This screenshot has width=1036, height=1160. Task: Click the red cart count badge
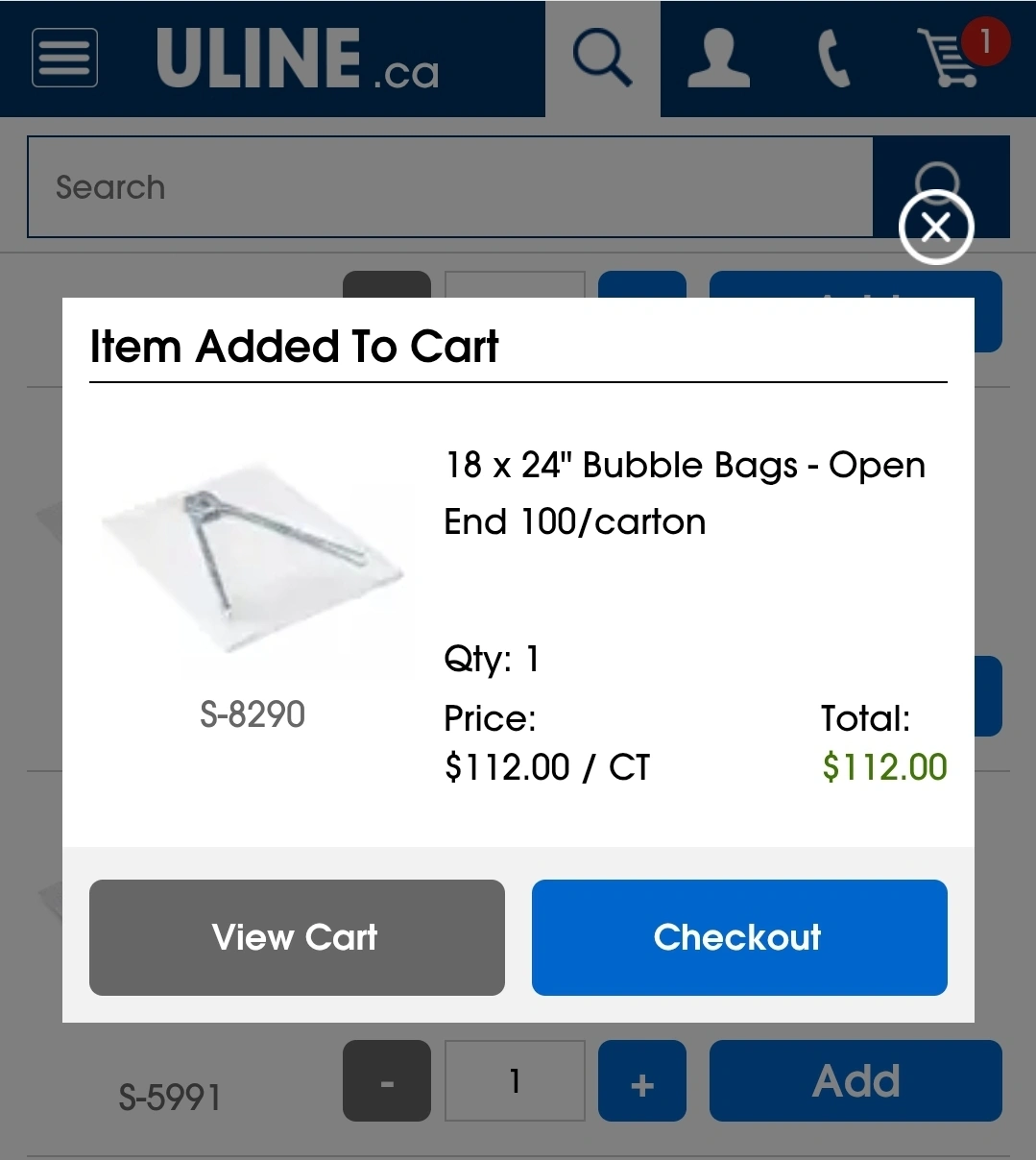(x=985, y=41)
